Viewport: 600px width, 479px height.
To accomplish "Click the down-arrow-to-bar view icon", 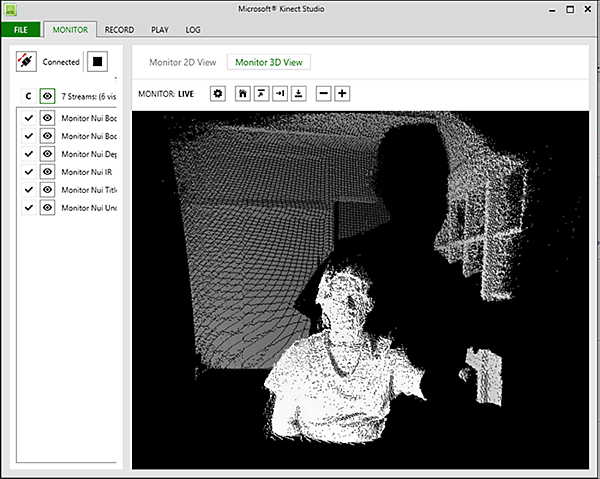I will pyautogui.click(x=298, y=93).
